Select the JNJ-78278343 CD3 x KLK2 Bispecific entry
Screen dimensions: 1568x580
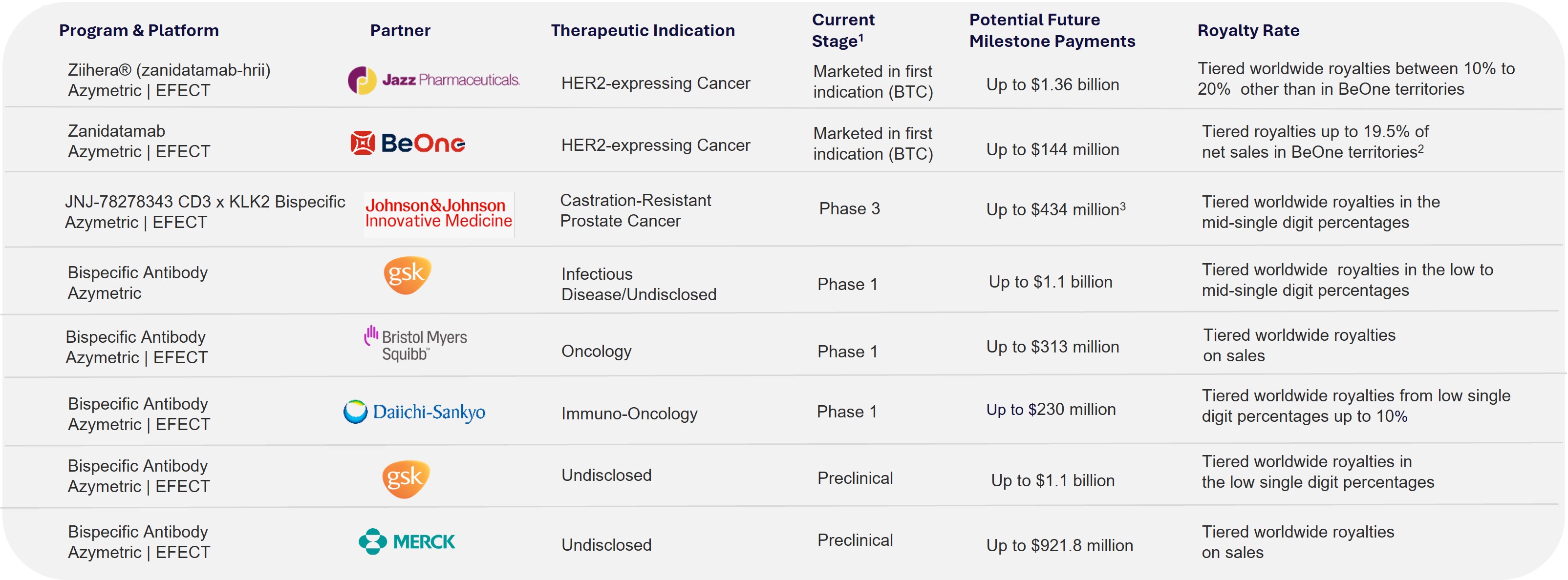(x=205, y=202)
